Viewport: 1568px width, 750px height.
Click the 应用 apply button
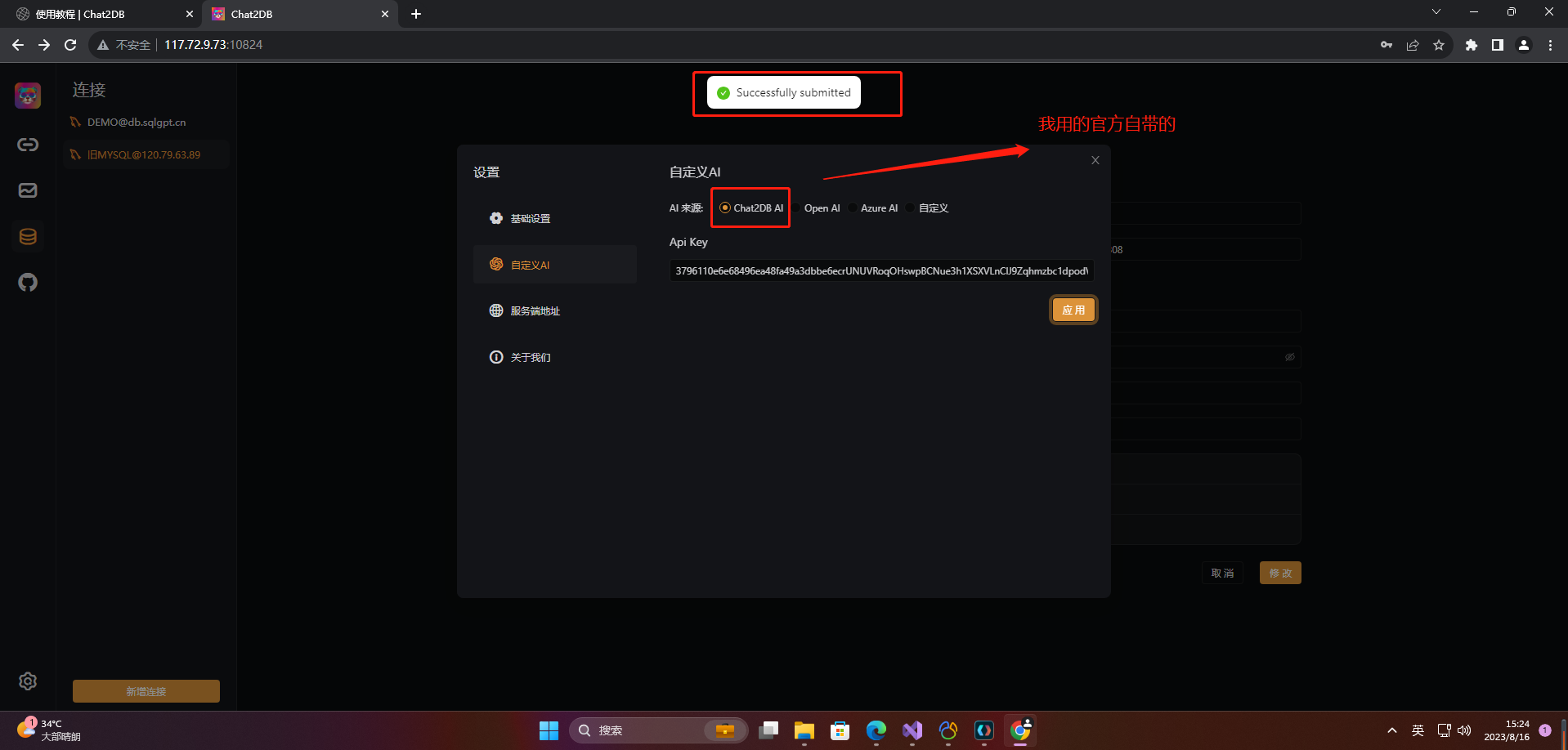(x=1073, y=310)
